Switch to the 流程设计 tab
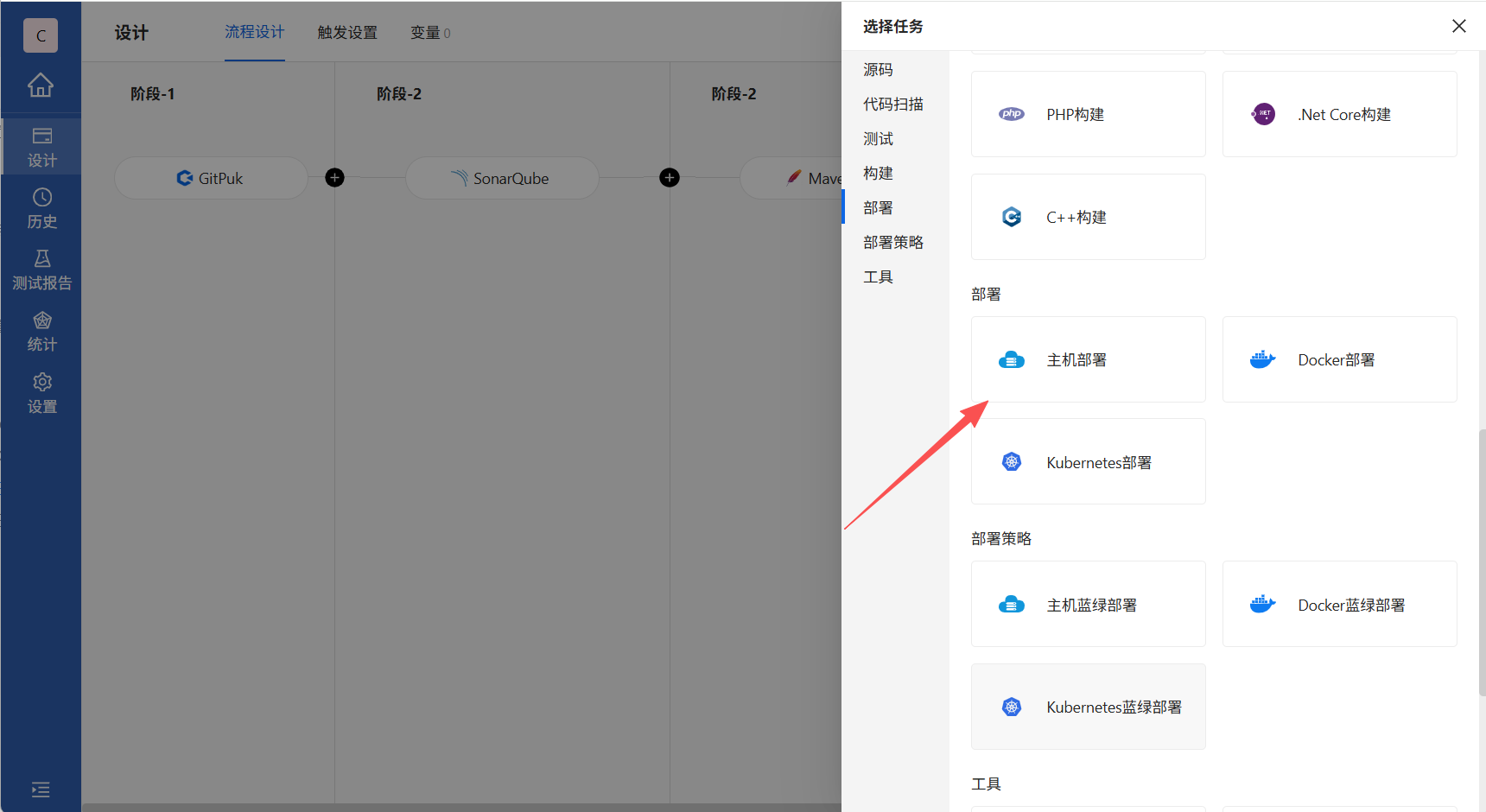The height and width of the screenshot is (812, 1486). pyautogui.click(x=255, y=32)
